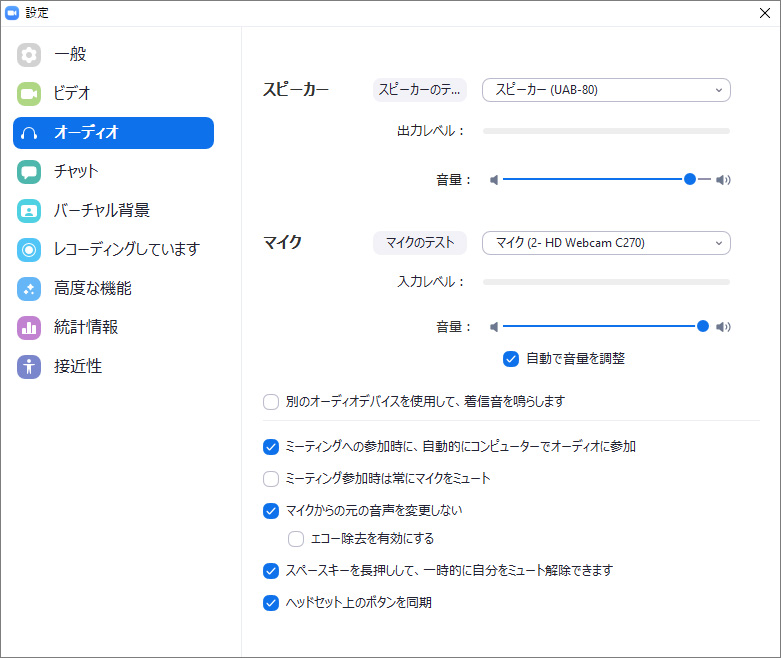The width and height of the screenshot is (781, 658).
Task: Click the speaker volume slider handle
Action: point(690,180)
